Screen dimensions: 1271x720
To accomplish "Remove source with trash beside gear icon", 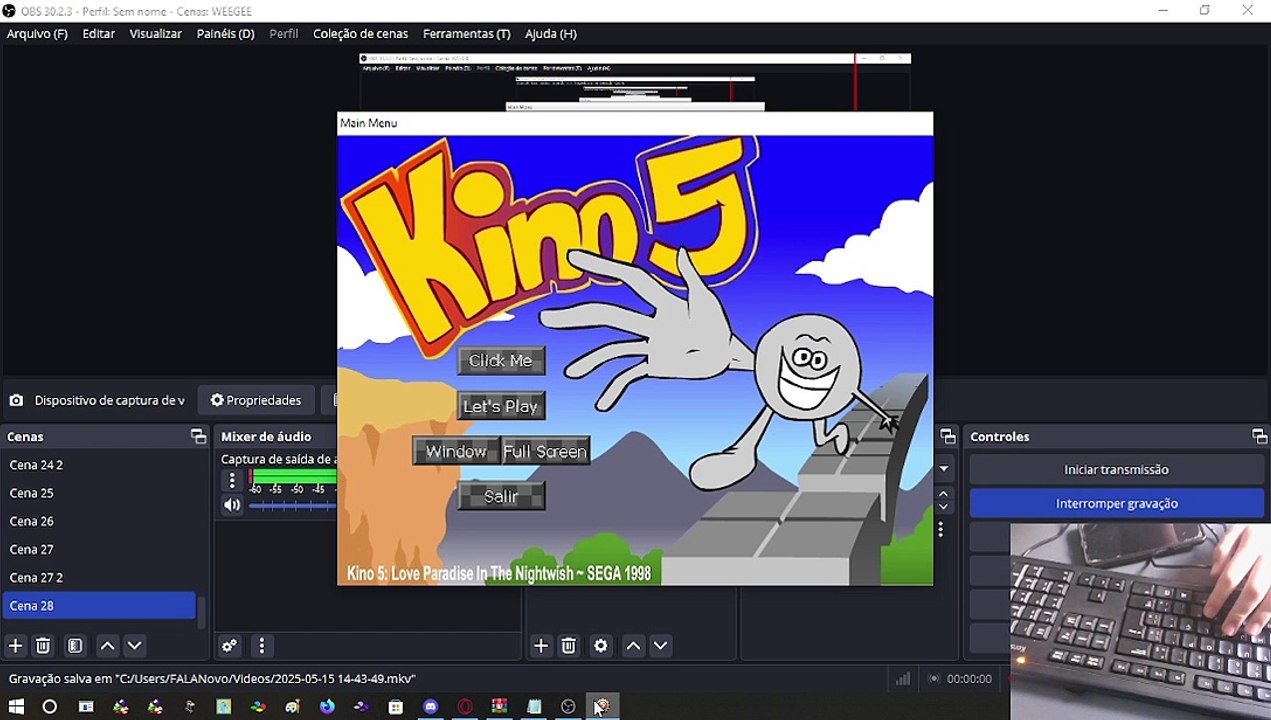I will 568,646.
